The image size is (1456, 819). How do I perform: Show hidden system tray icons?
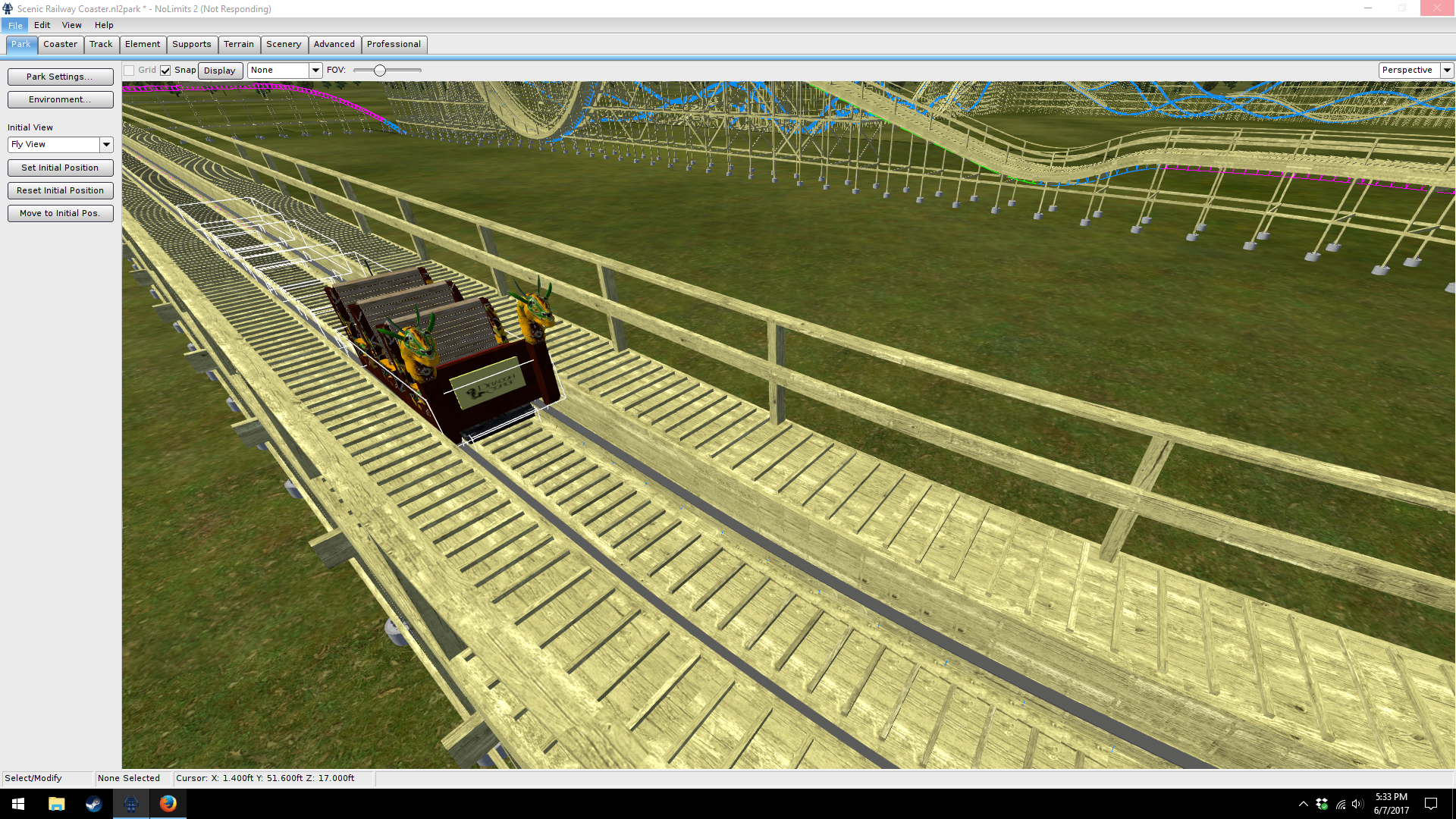(1303, 804)
